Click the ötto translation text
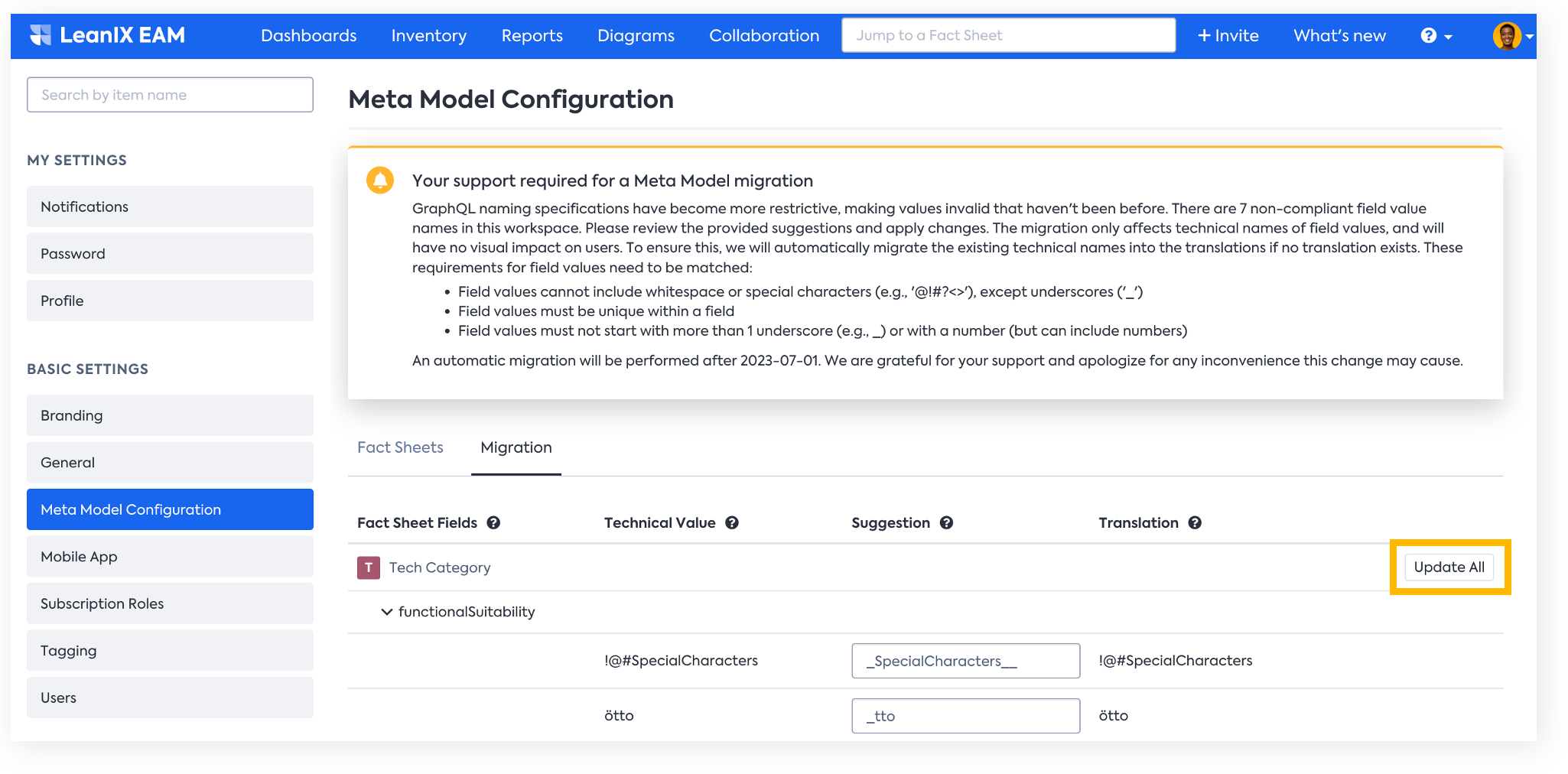This screenshot has width=1568, height=774. 1114,716
